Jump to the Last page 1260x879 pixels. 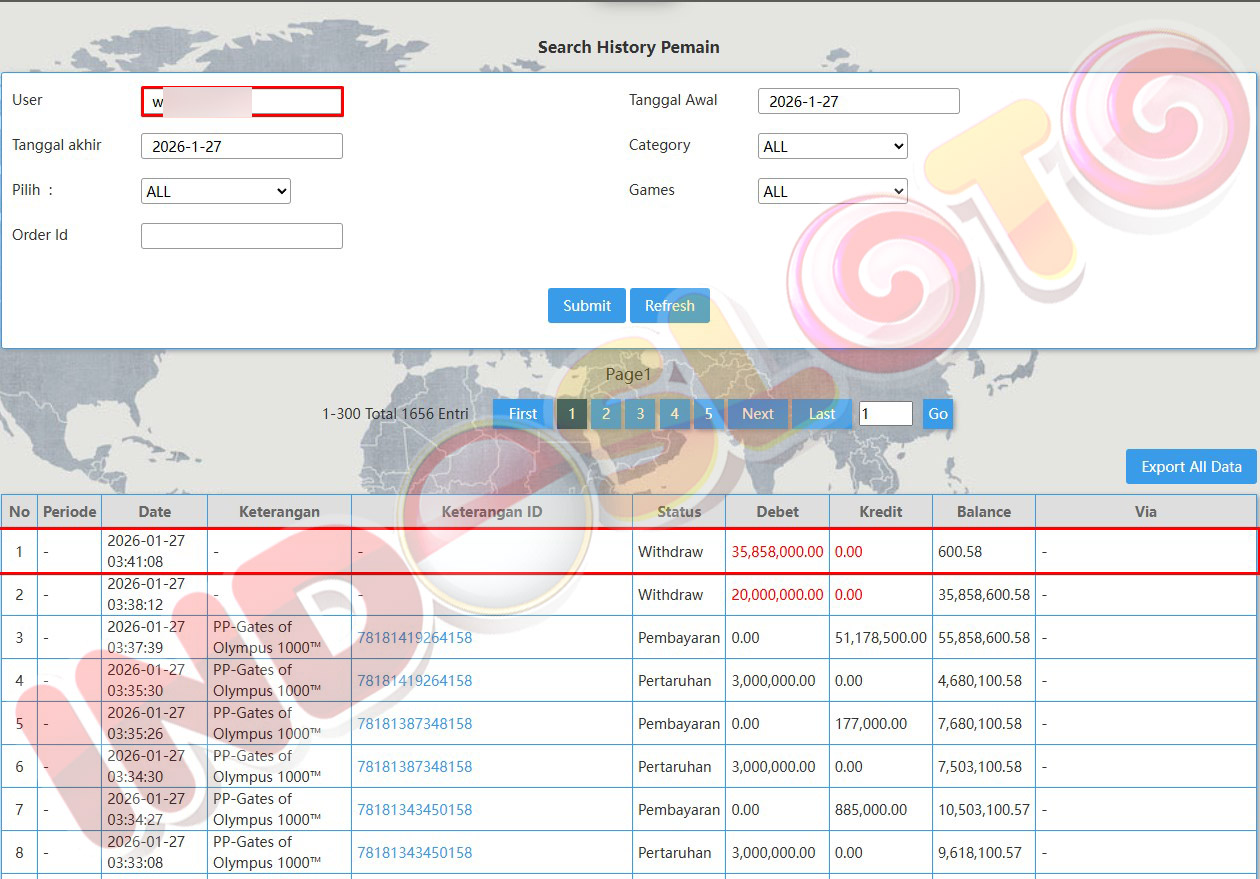[x=821, y=414]
